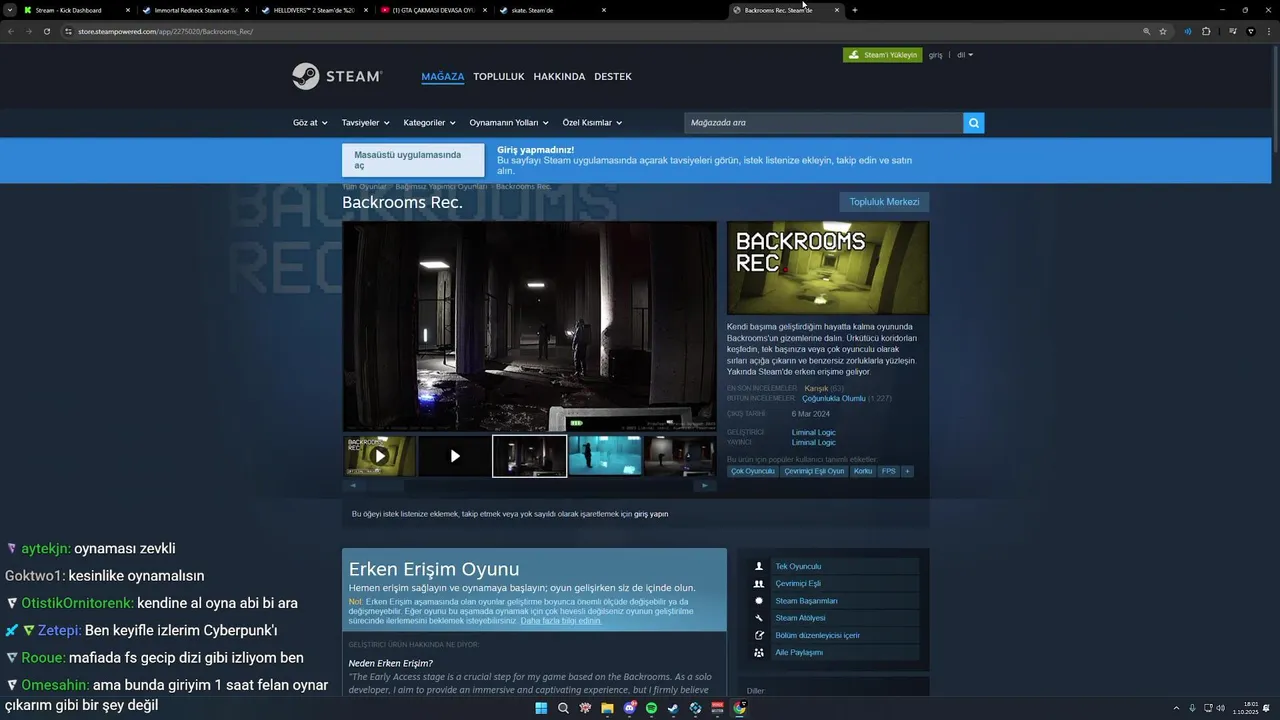This screenshot has height=720, width=1280.
Task: Expand the Oynamanın Yolları dropdown
Action: click(509, 123)
